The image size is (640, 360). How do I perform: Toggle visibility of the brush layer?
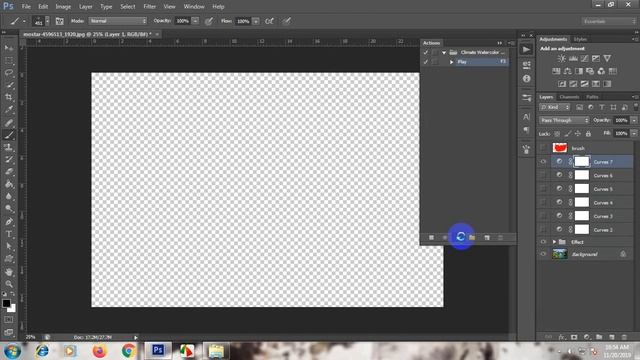click(x=543, y=148)
